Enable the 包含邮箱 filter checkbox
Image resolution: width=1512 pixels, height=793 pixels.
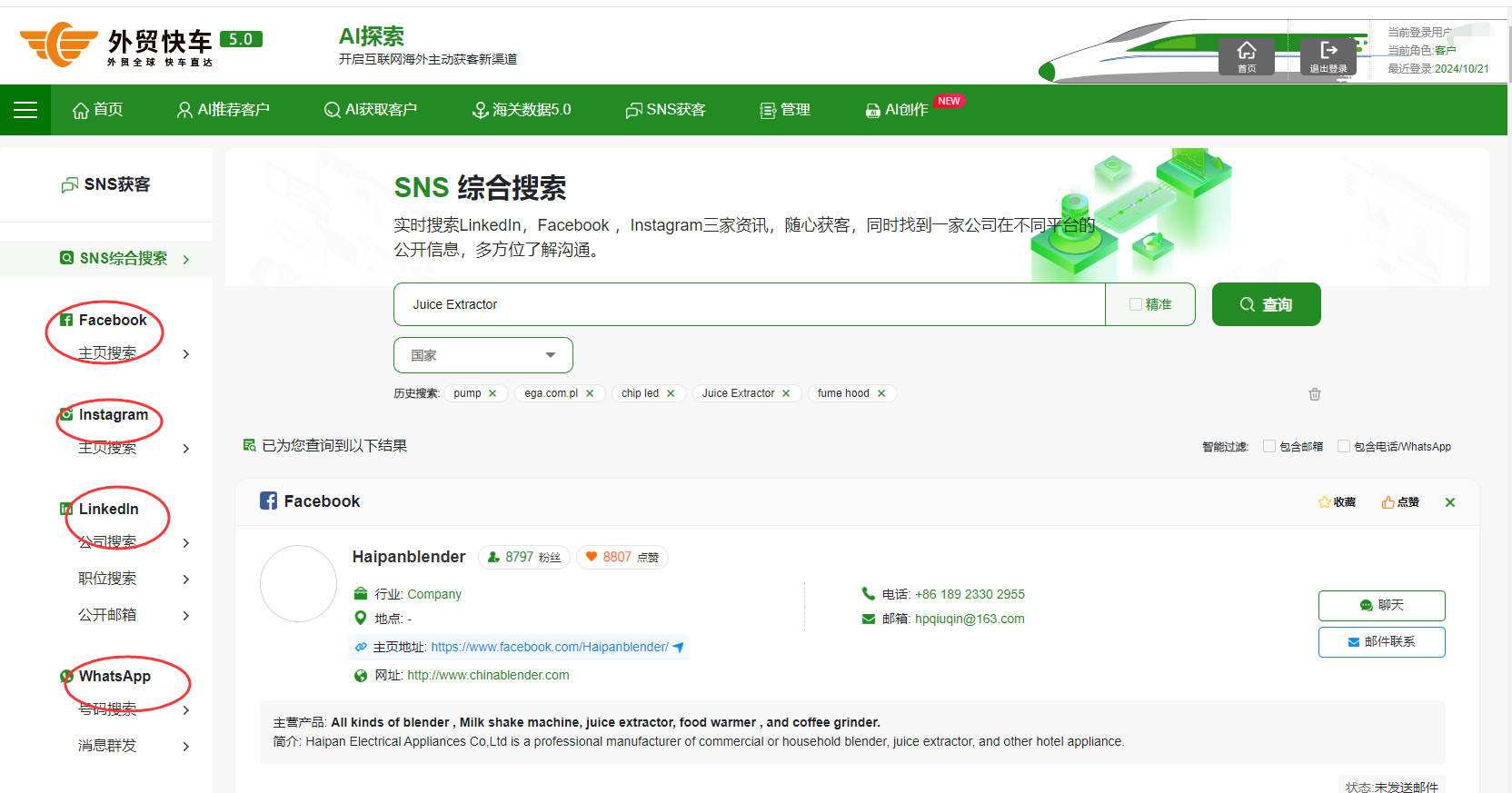click(x=1269, y=446)
